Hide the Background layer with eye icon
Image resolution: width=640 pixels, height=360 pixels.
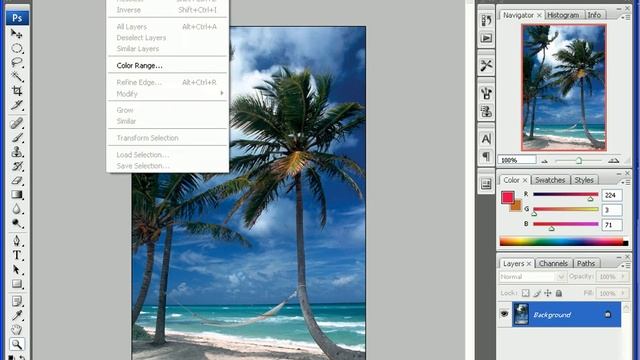point(504,313)
